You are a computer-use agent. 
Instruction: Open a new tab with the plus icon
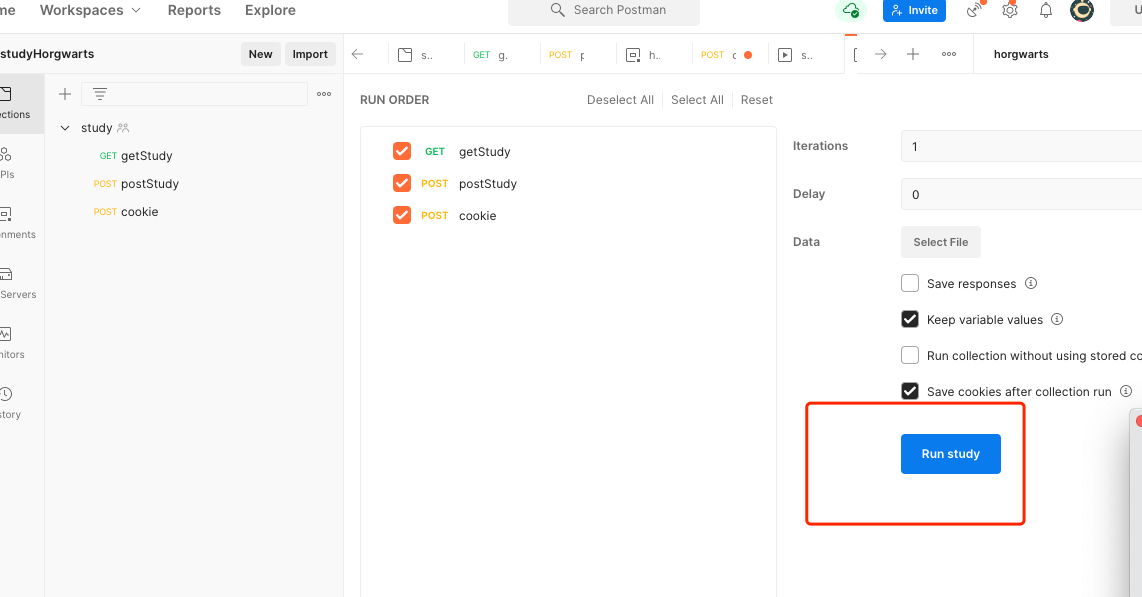click(913, 54)
